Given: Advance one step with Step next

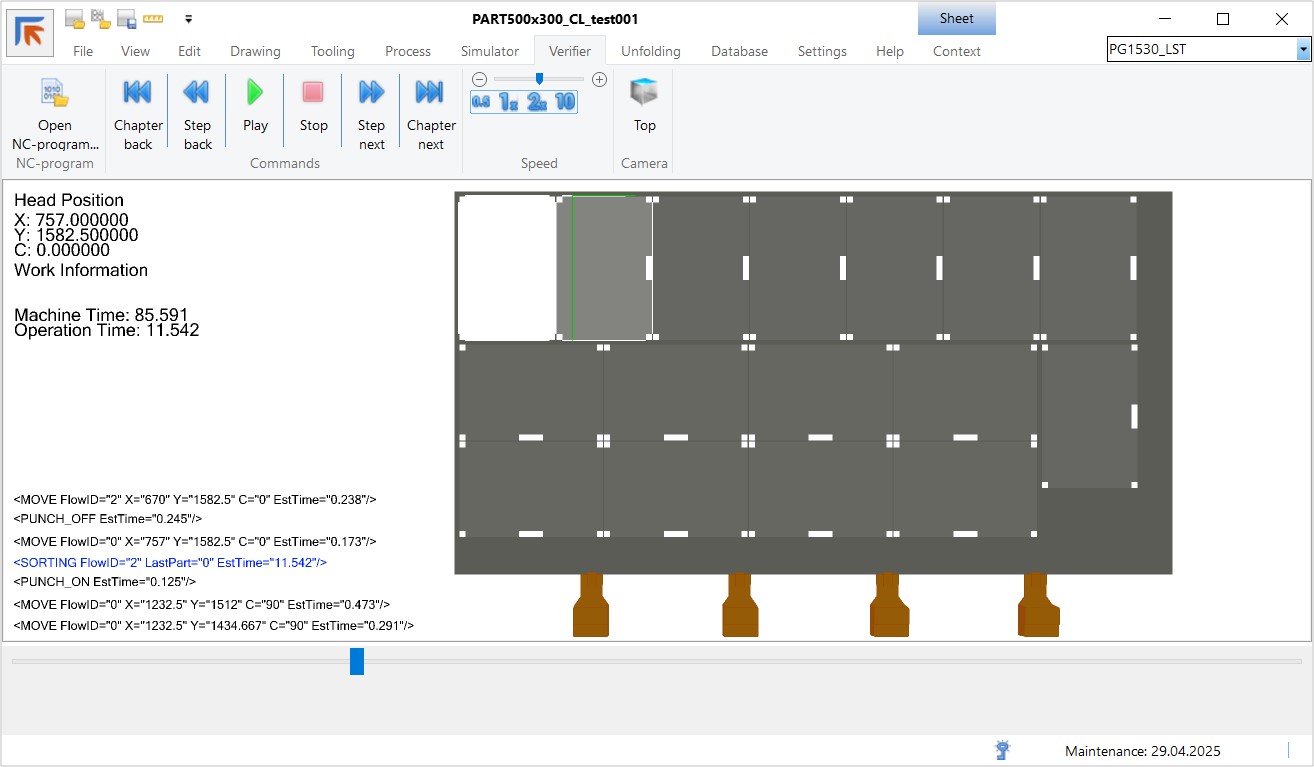Looking at the screenshot, I should pyautogui.click(x=371, y=94).
